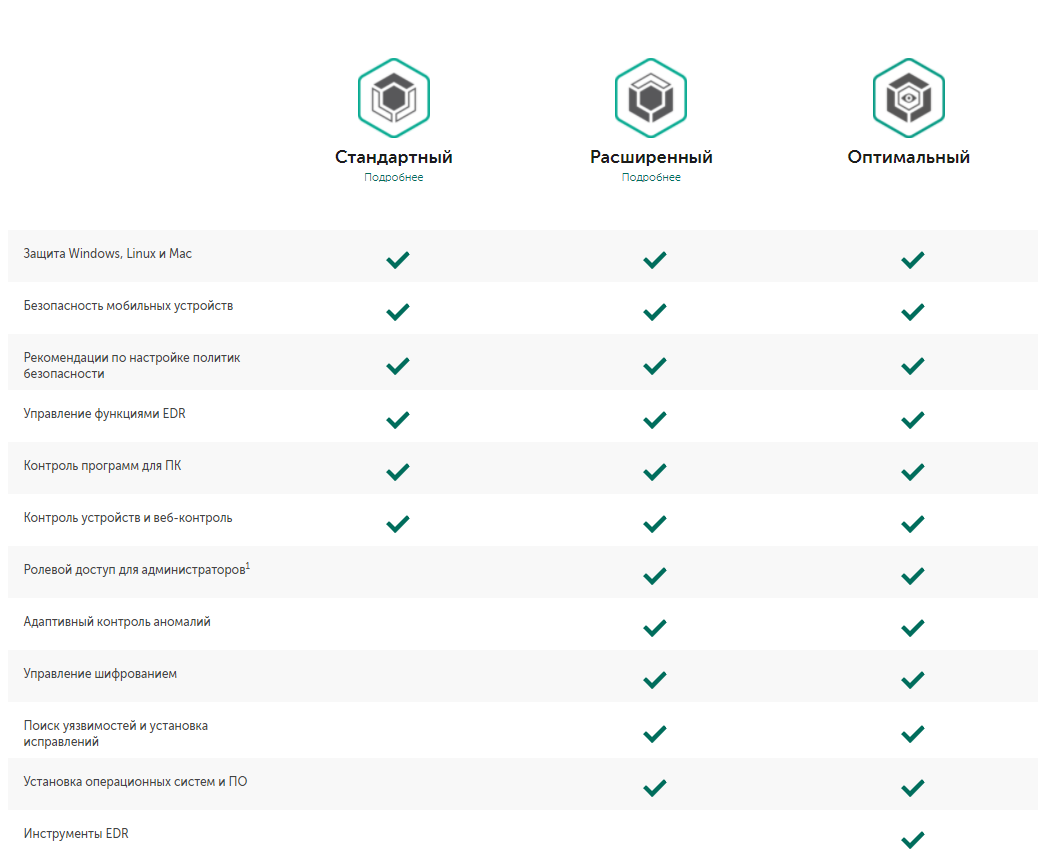Open Подробнее link under Расширенный
1048x862 pixels.
click(x=651, y=177)
